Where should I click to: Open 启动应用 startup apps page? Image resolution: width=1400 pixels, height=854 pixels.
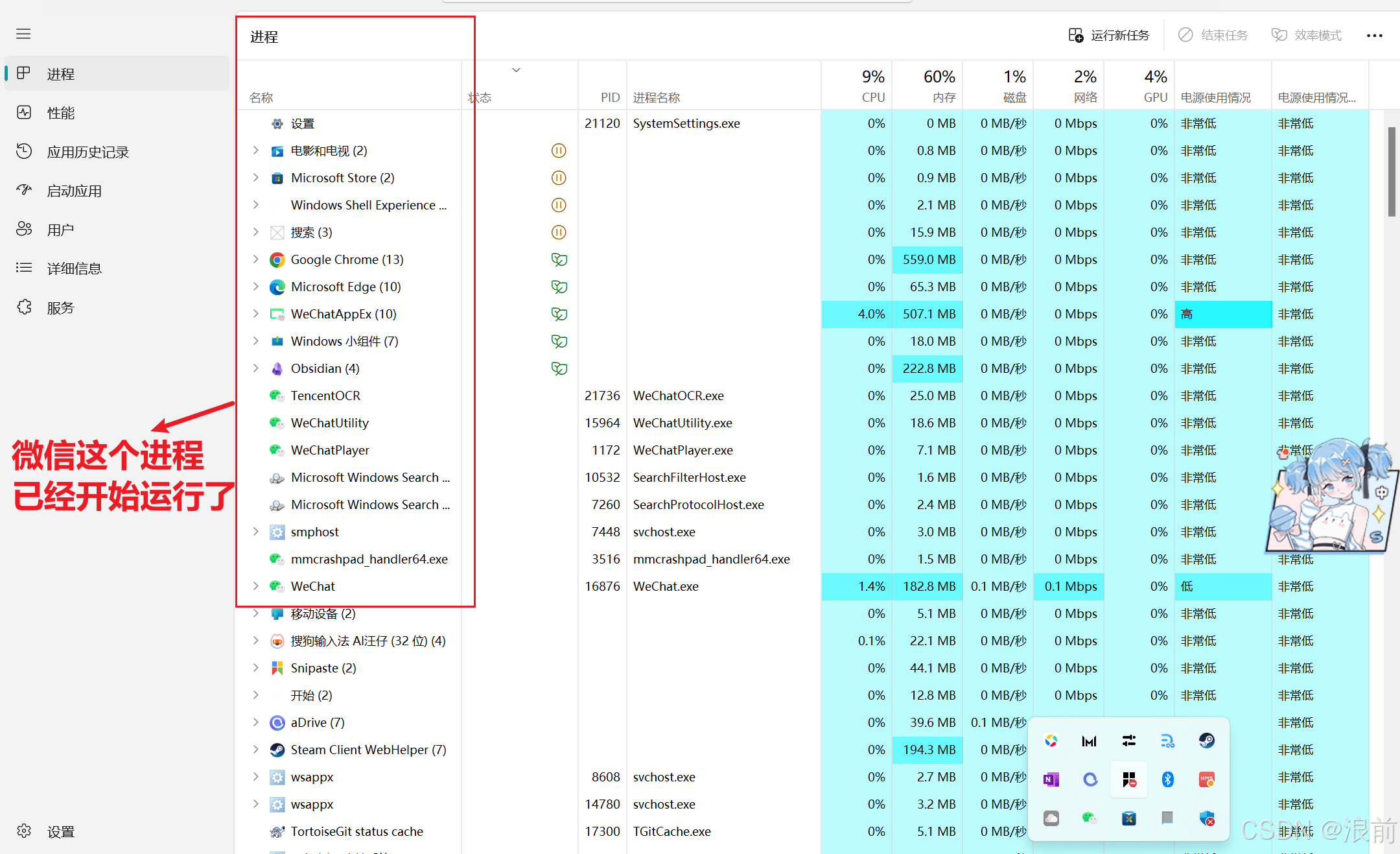74,191
